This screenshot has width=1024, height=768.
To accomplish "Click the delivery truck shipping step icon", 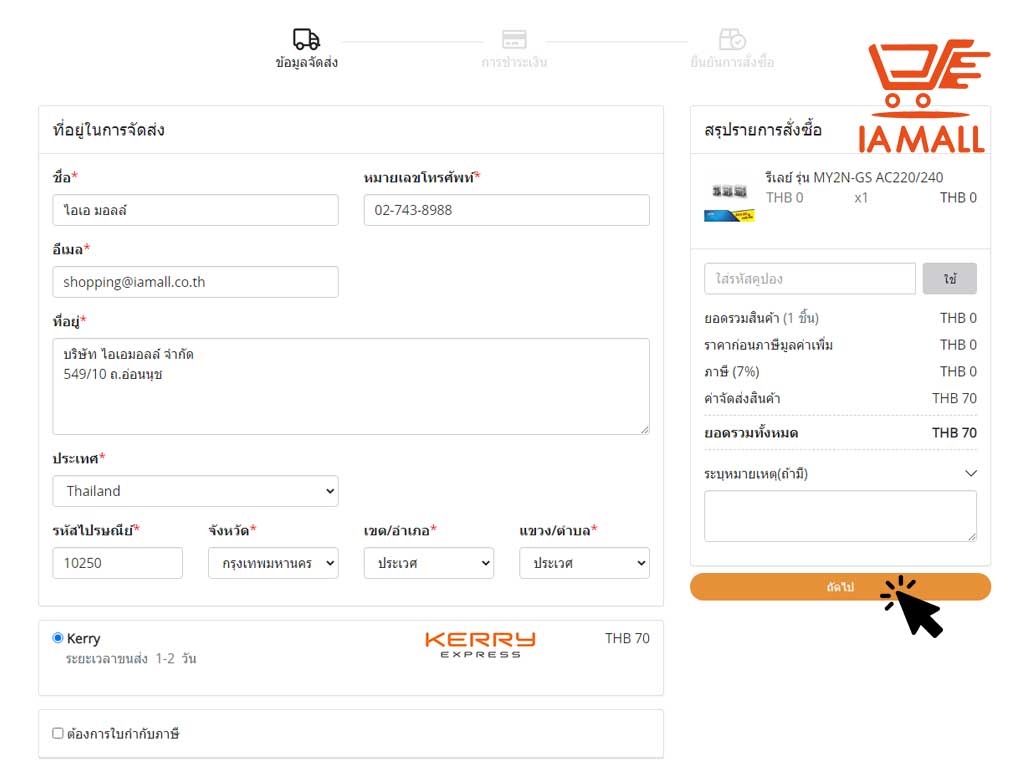I will pos(306,39).
